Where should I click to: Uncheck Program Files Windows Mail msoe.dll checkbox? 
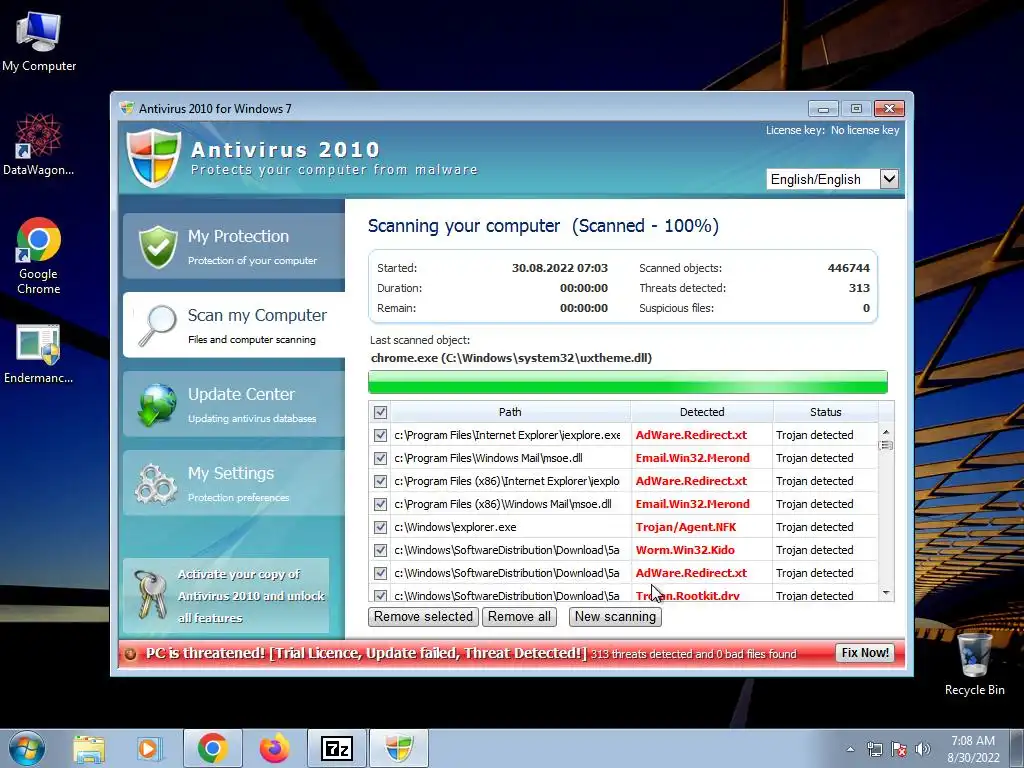(x=380, y=458)
